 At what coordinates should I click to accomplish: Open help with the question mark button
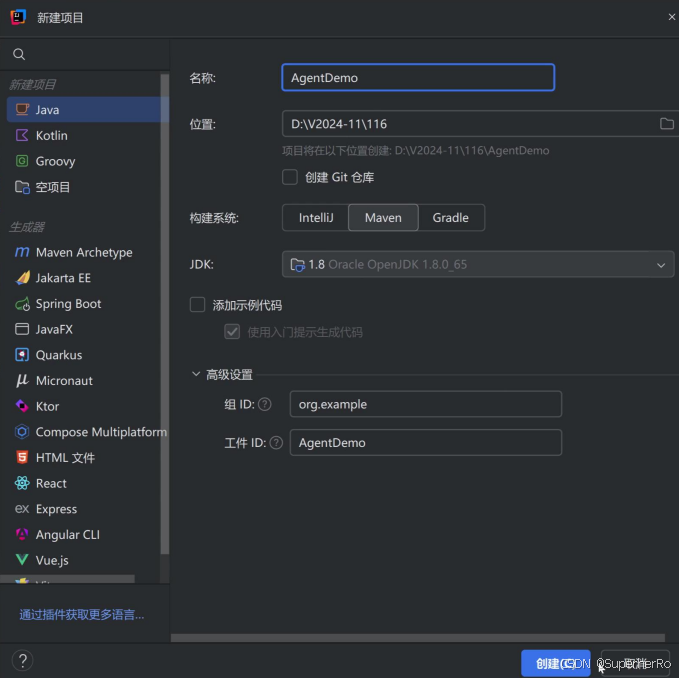(23, 661)
